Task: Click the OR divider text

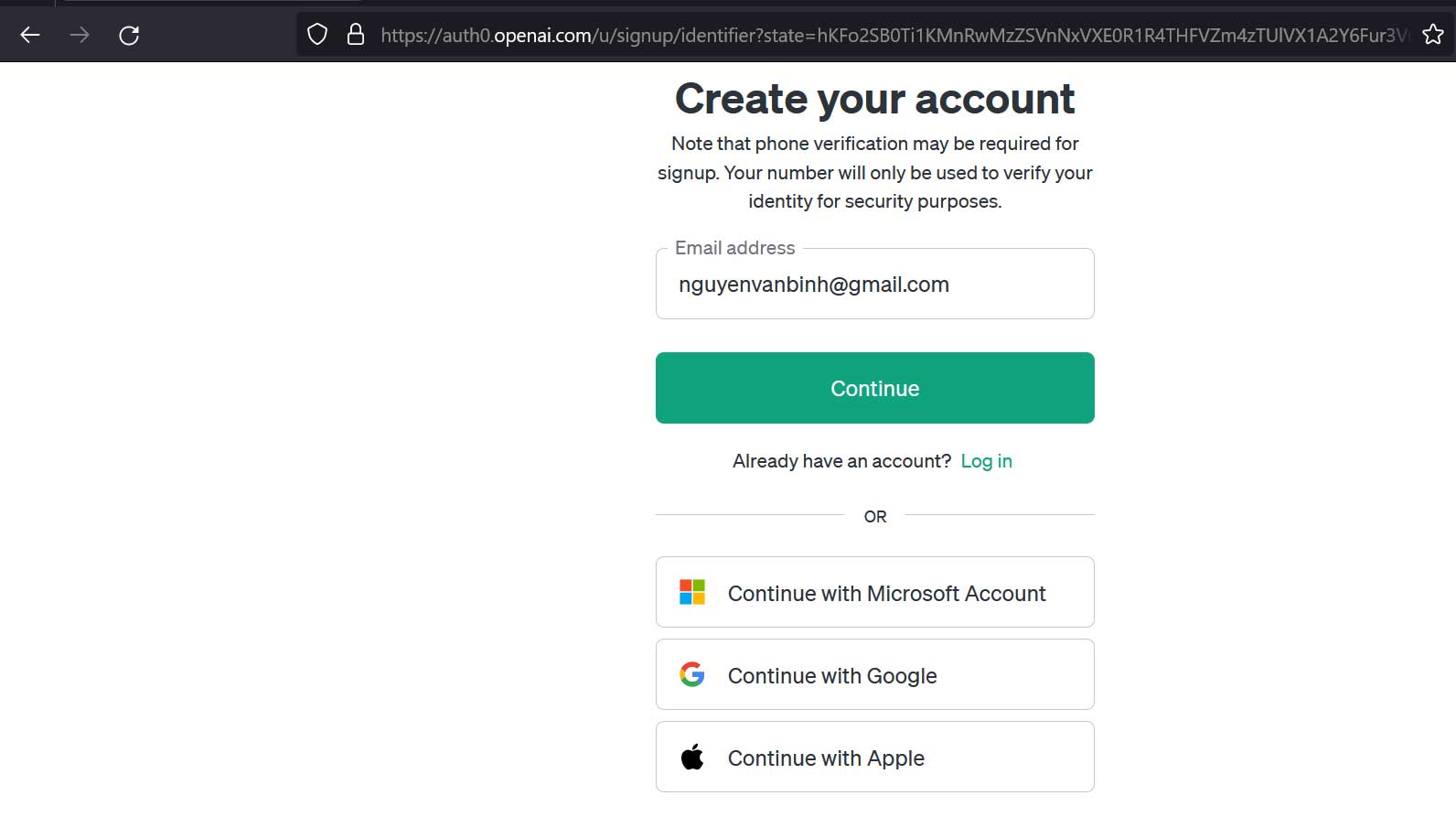Action: click(874, 517)
